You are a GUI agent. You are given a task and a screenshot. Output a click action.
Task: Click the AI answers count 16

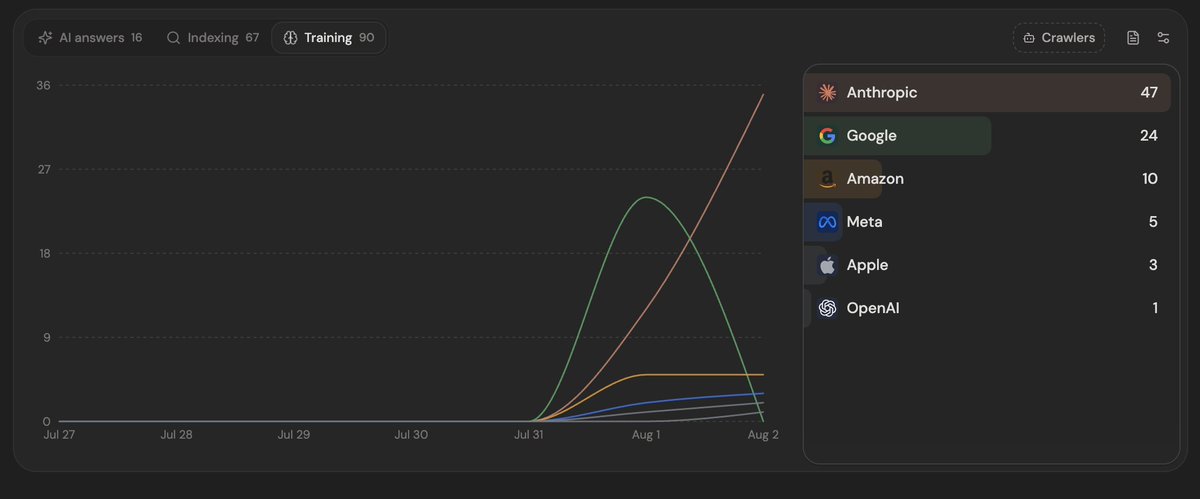(x=136, y=38)
